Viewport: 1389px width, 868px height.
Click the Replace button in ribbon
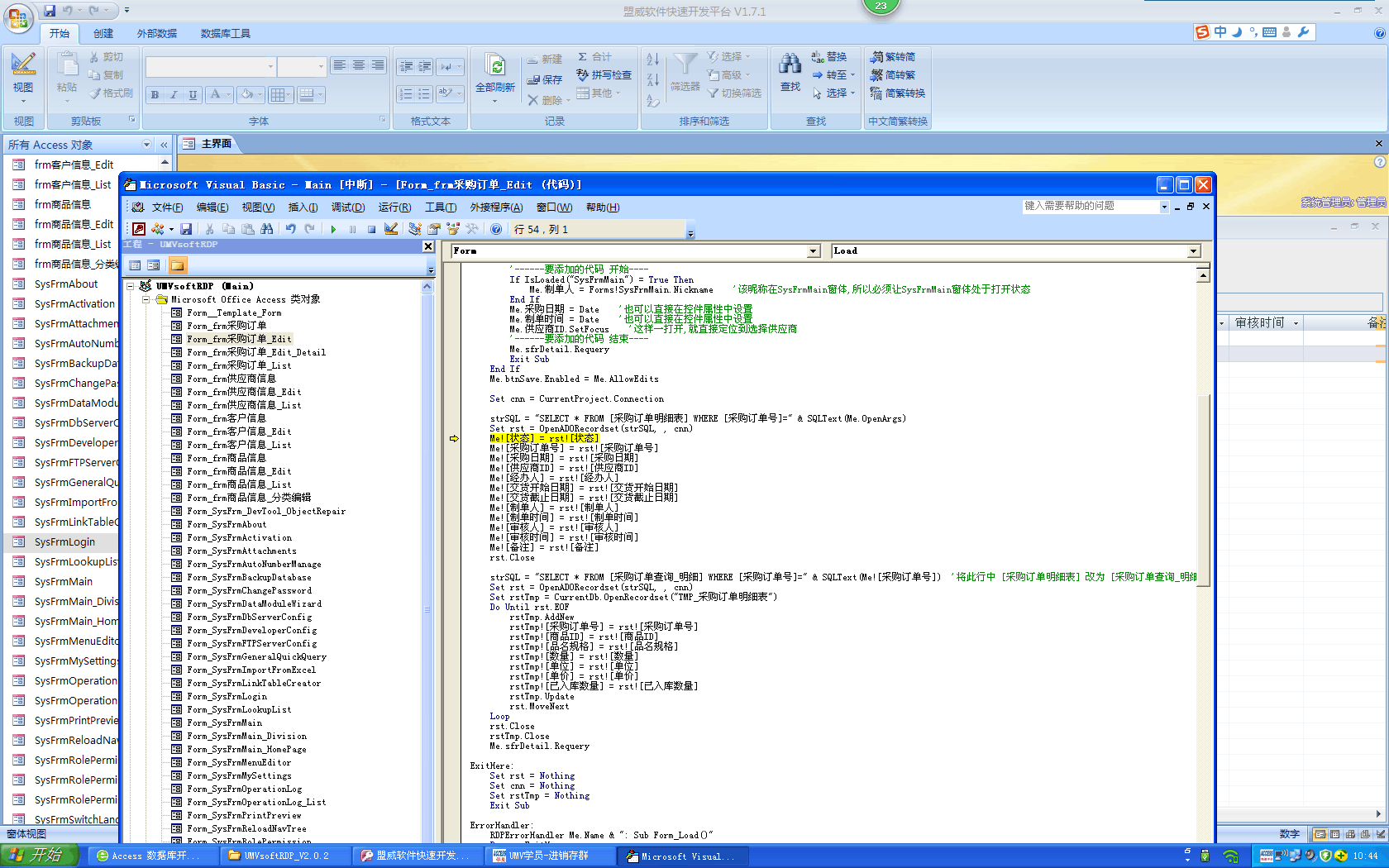829,57
